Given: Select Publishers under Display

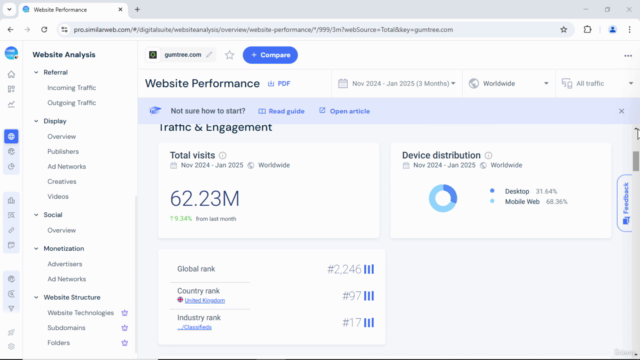Looking at the screenshot, I should tap(63, 151).
